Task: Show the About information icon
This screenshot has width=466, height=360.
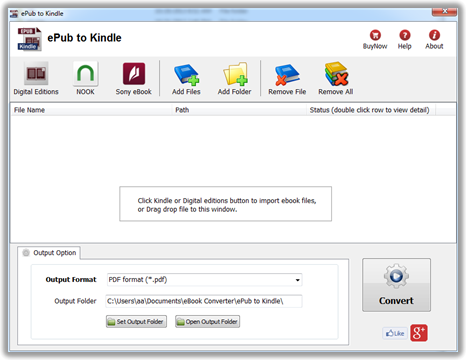Action: coord(434,35)
